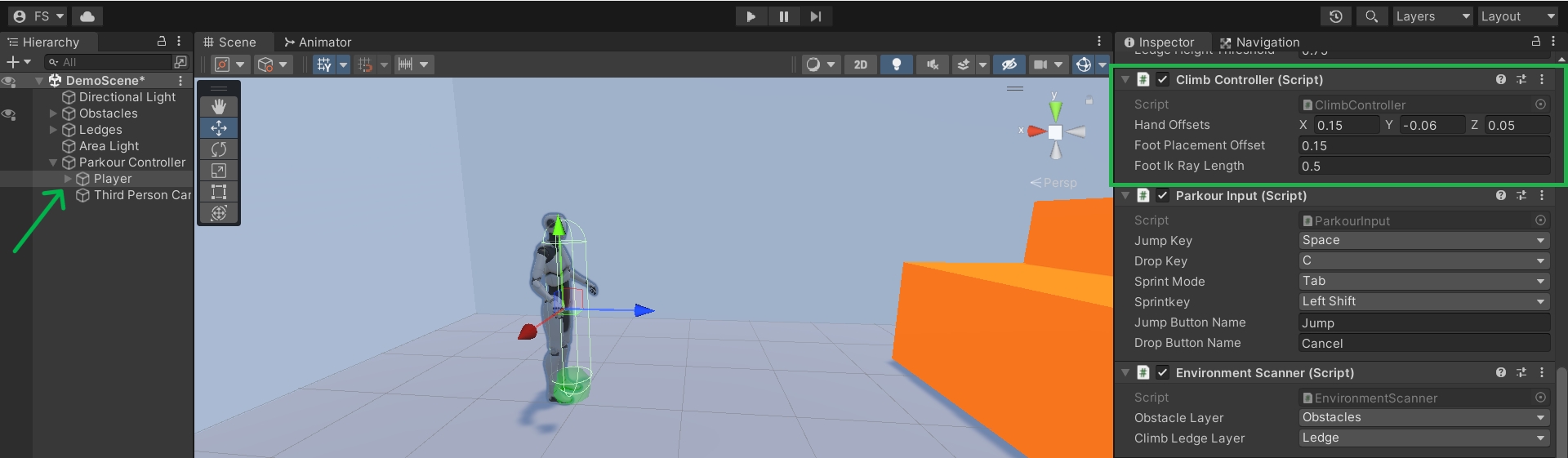
Task: Expand the Player object in hierarchy
Action: (68, 179)
